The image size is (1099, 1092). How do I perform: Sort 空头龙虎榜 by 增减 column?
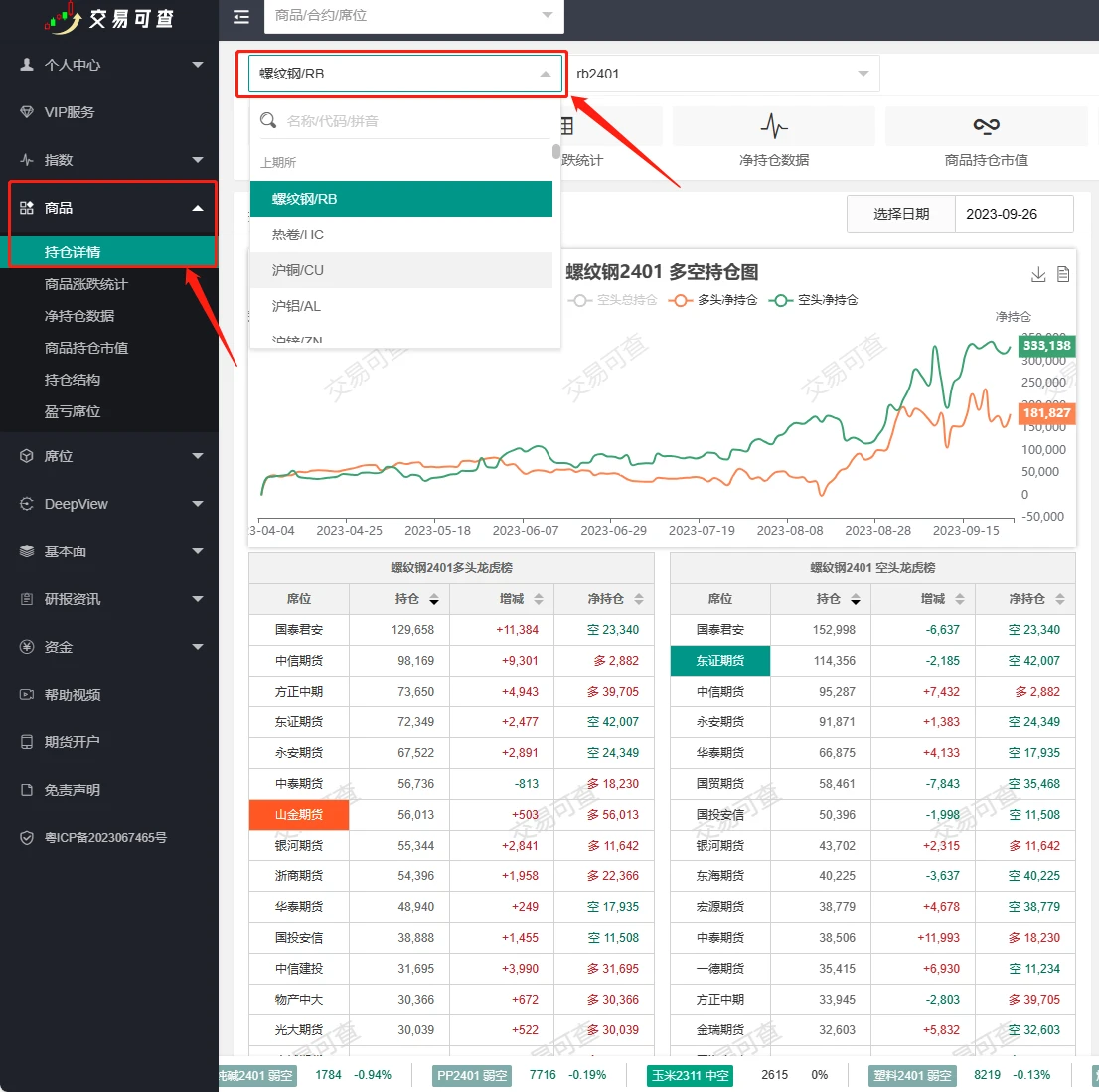[x=960, y=599]
